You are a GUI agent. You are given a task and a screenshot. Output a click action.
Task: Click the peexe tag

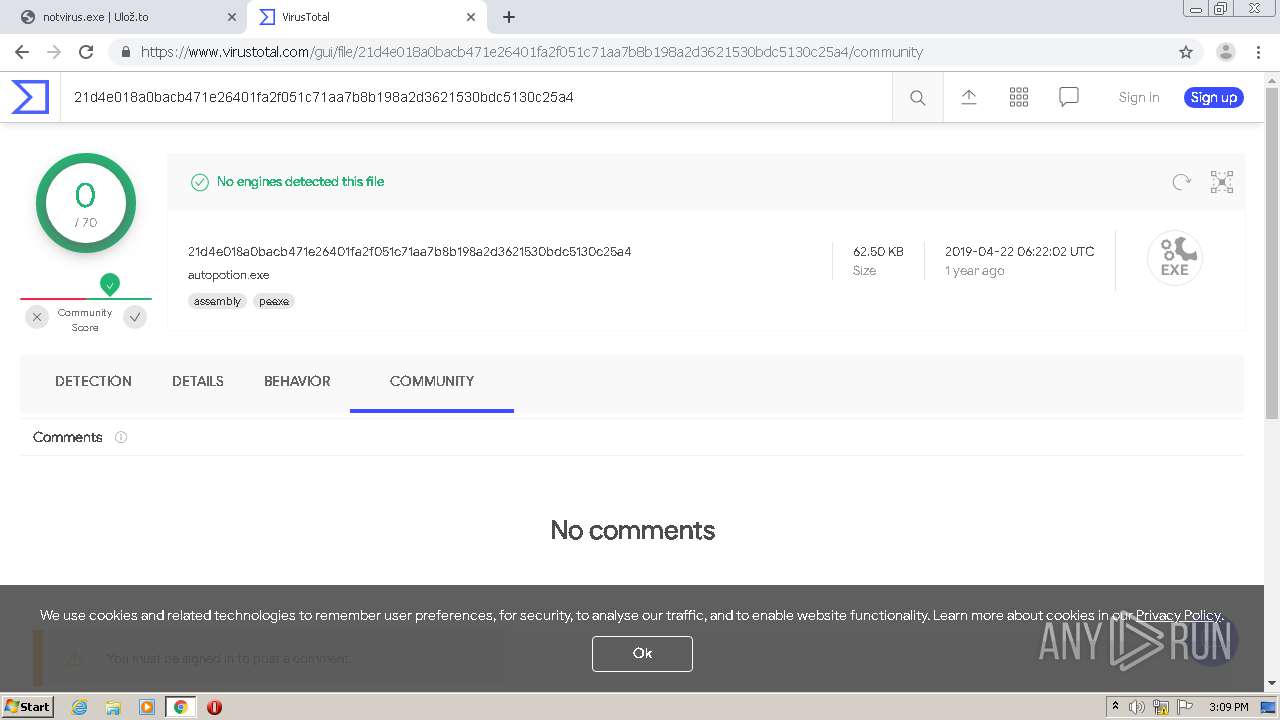click(x=274, y=301)
